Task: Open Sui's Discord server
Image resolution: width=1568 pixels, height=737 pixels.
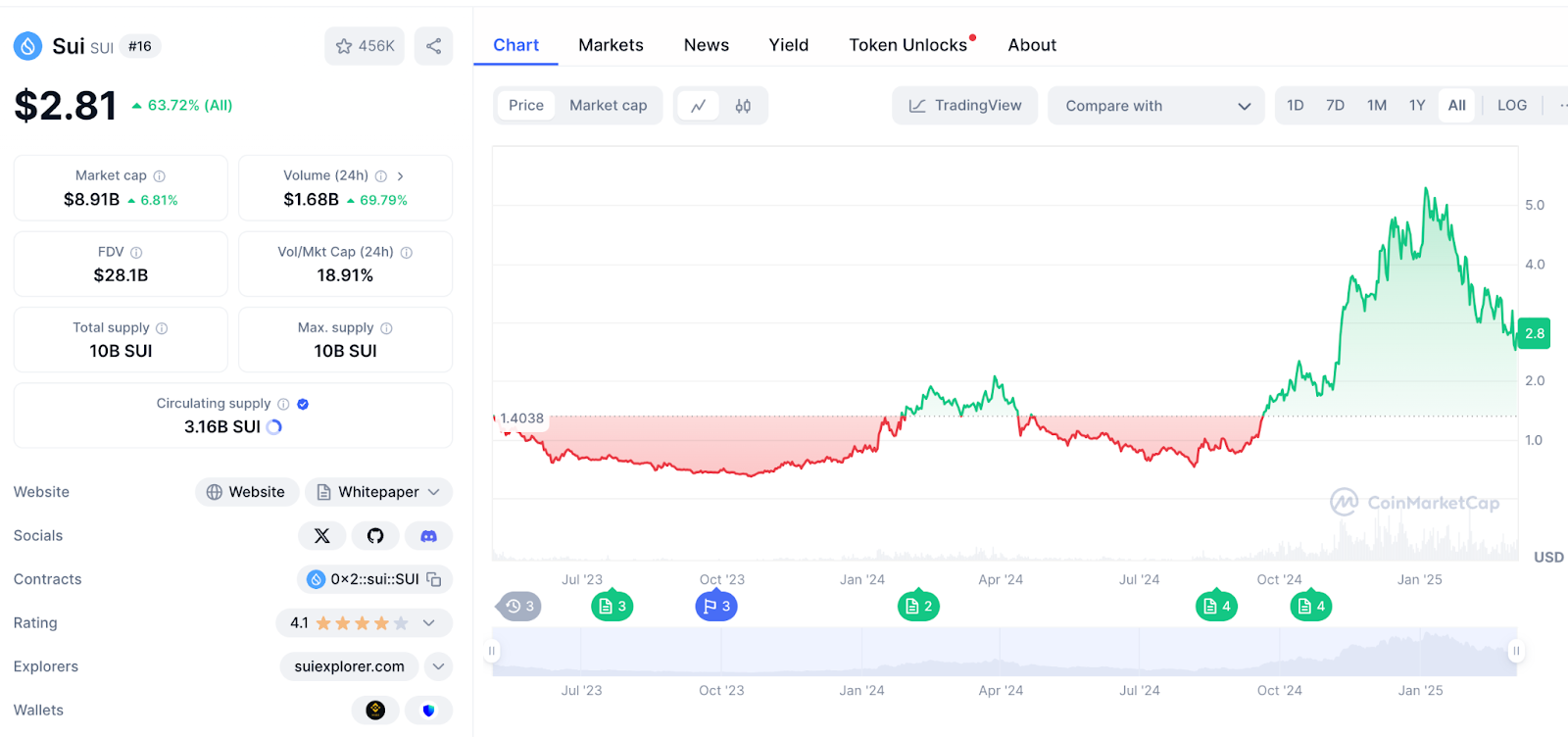Action: coord(428,536)
